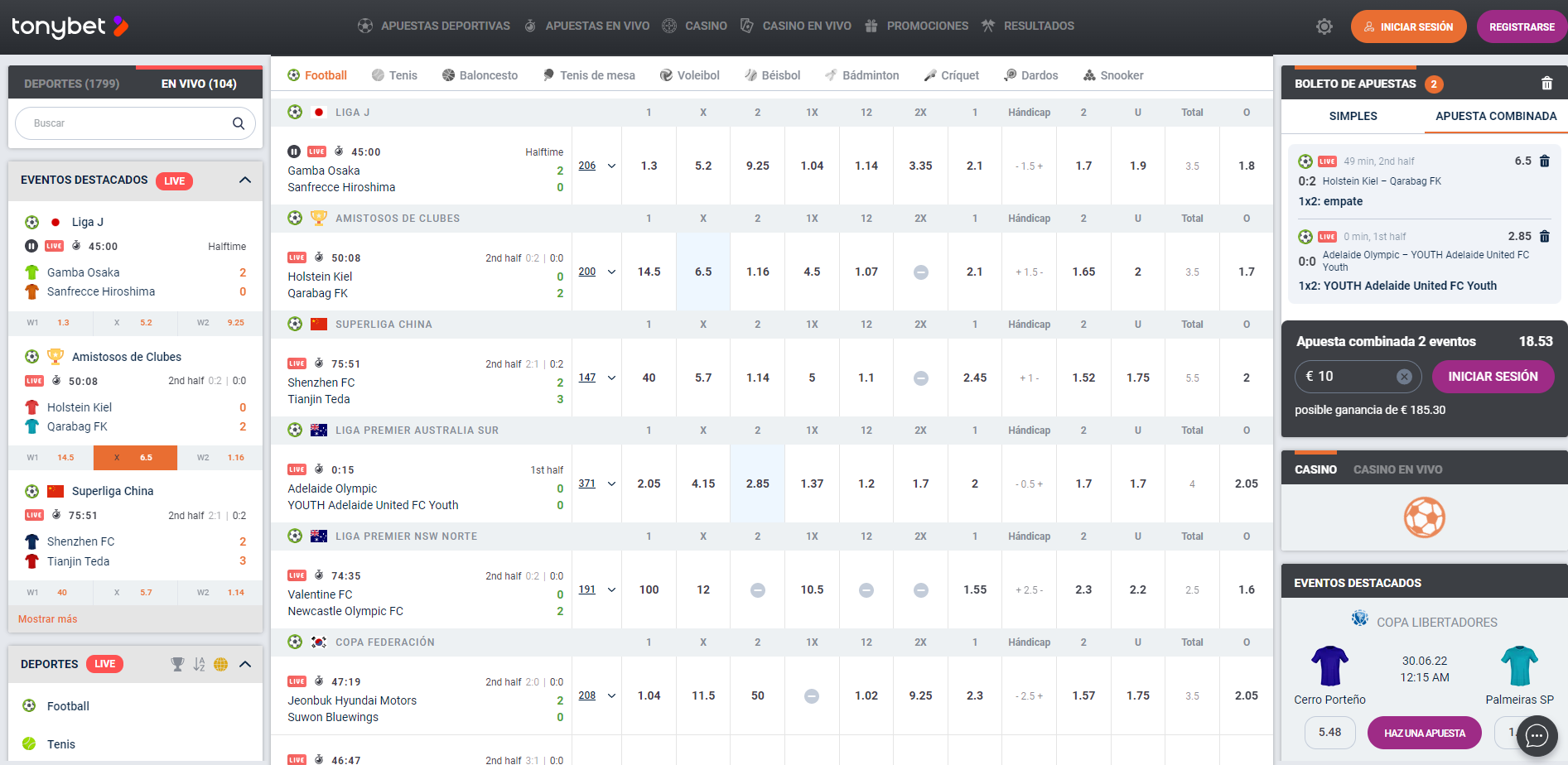The image size is (1568, 765).
Task: Toggle the 2.85 odds for YOUTH Adelaide United
Action: [x=758, y=484]
